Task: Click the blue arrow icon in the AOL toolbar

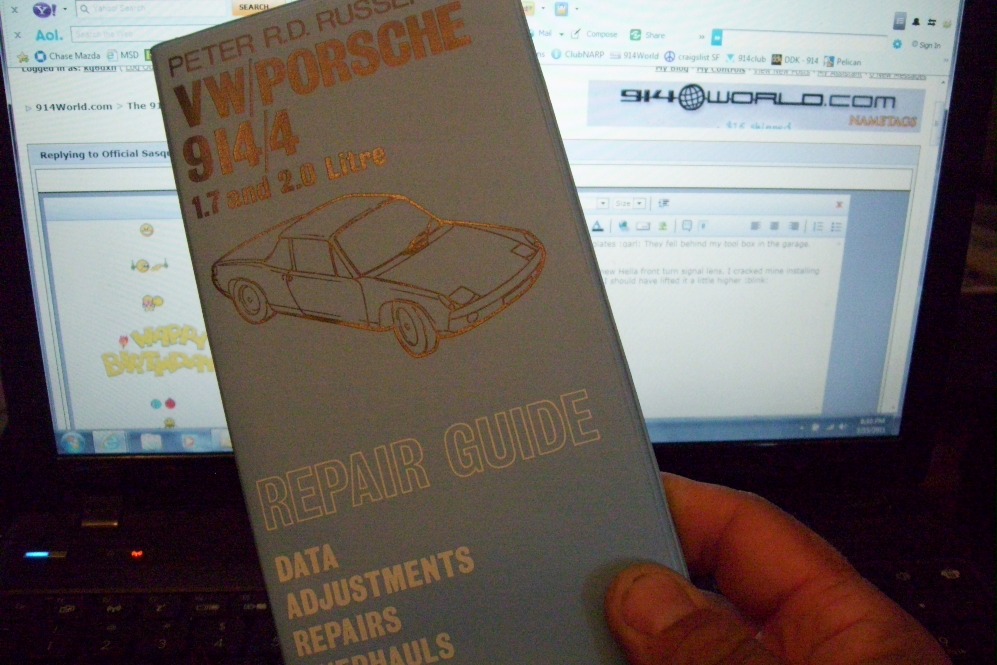Action: coord(717,38)
